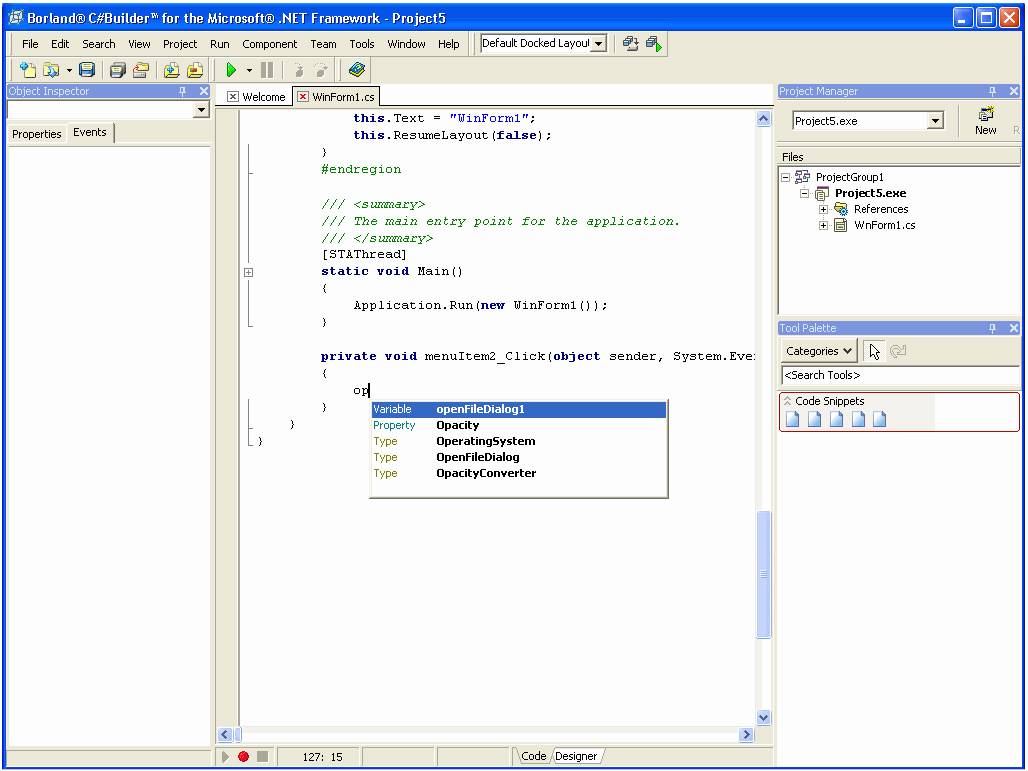Expand the References tree node
Image resolution: width=1028 pixels, height=771 pixels.
[824, 209]
